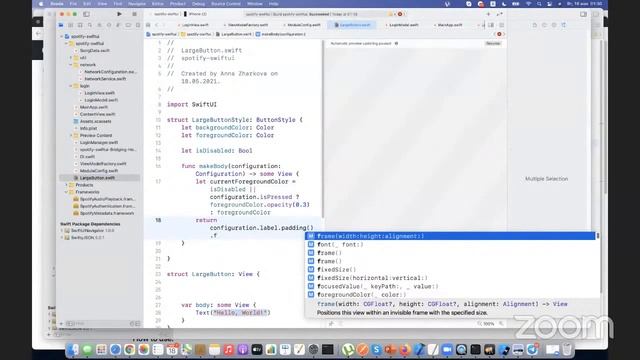Open the Symbol navigator icon
Image resolution: width=640 pixels, height=360 pixels.
point(80,25)
